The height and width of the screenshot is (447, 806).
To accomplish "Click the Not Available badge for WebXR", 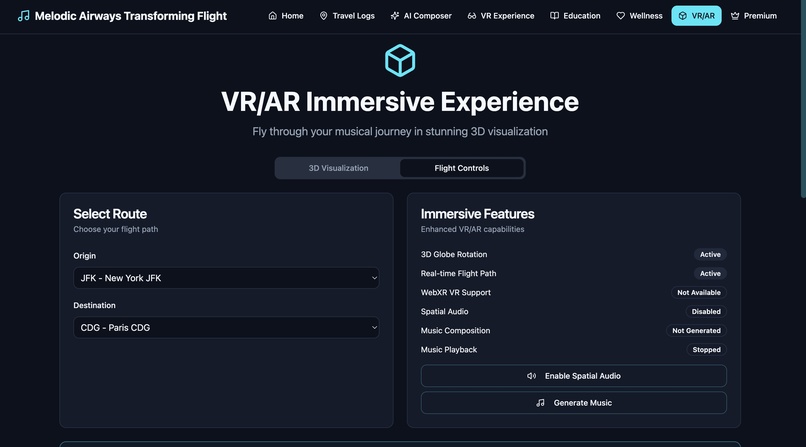I will (x=699, y=292).
